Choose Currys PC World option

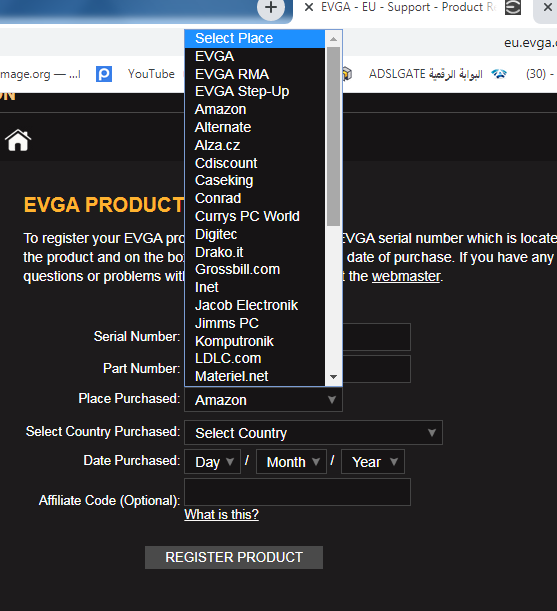pos(255,216)
